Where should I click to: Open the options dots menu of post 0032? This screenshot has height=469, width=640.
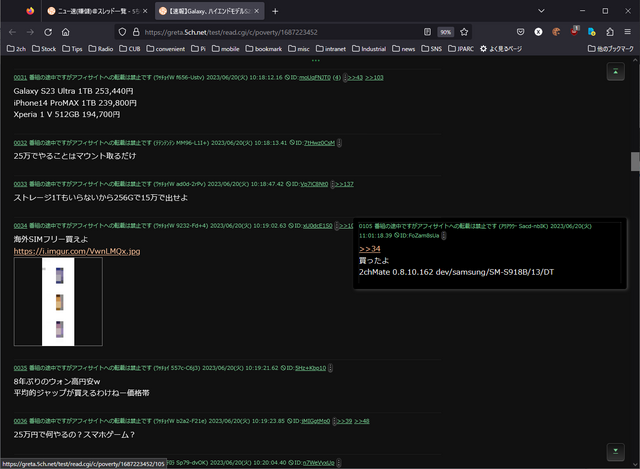tap(339, 143)
